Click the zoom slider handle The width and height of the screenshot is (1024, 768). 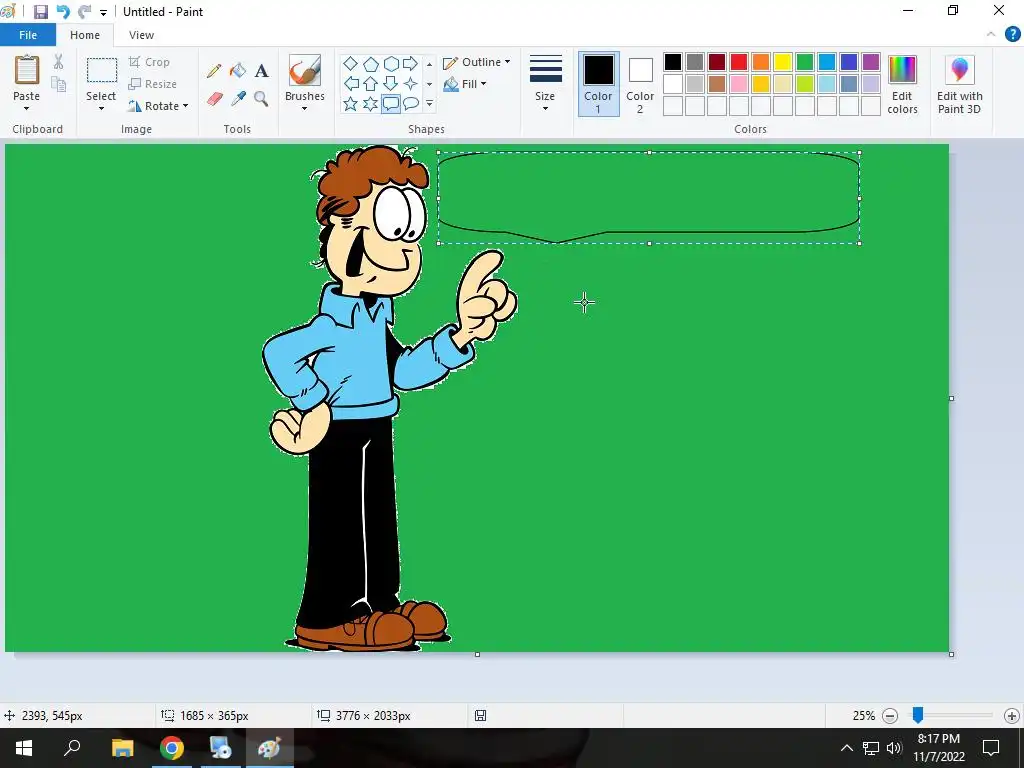click(x=918, y=715)
